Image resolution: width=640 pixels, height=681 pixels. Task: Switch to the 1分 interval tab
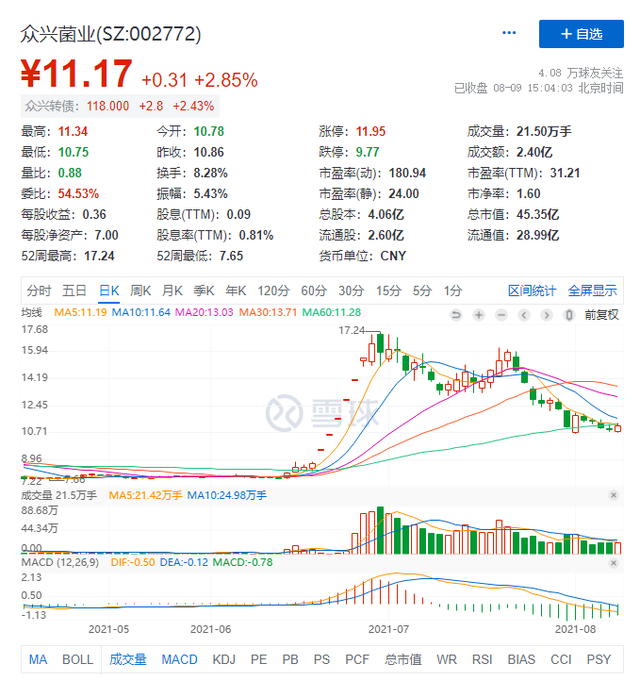click(452, 291)
